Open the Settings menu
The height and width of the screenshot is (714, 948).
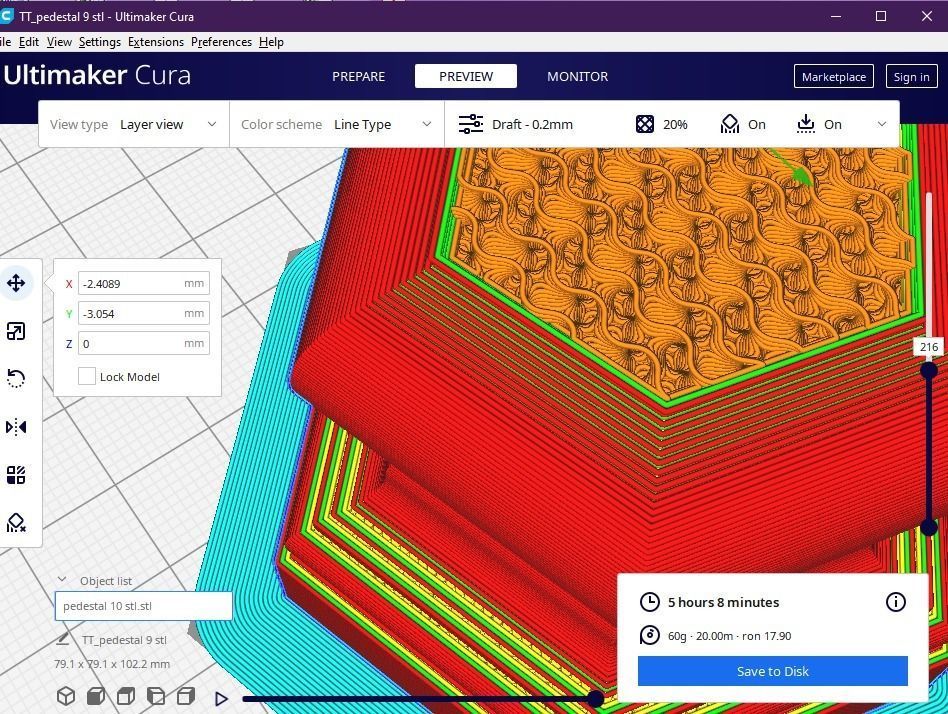(100, 42)
